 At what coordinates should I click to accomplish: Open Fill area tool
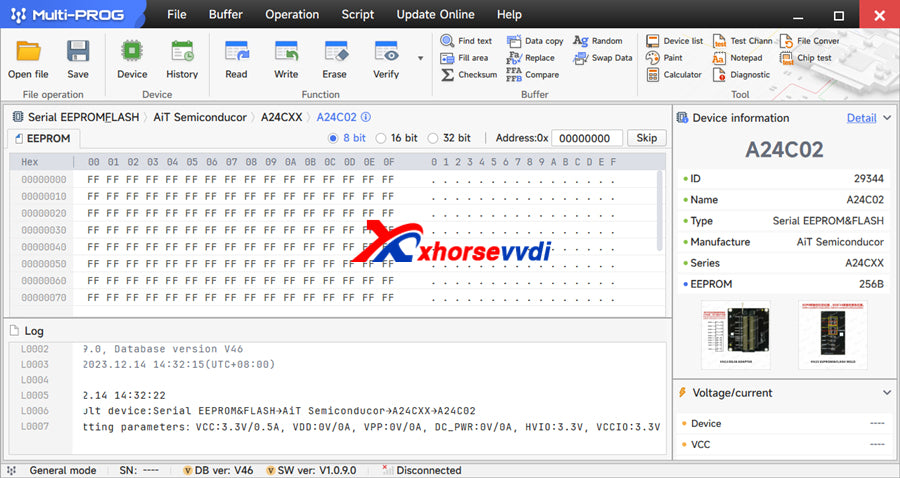pyautogui.click(x=464, y=58)
